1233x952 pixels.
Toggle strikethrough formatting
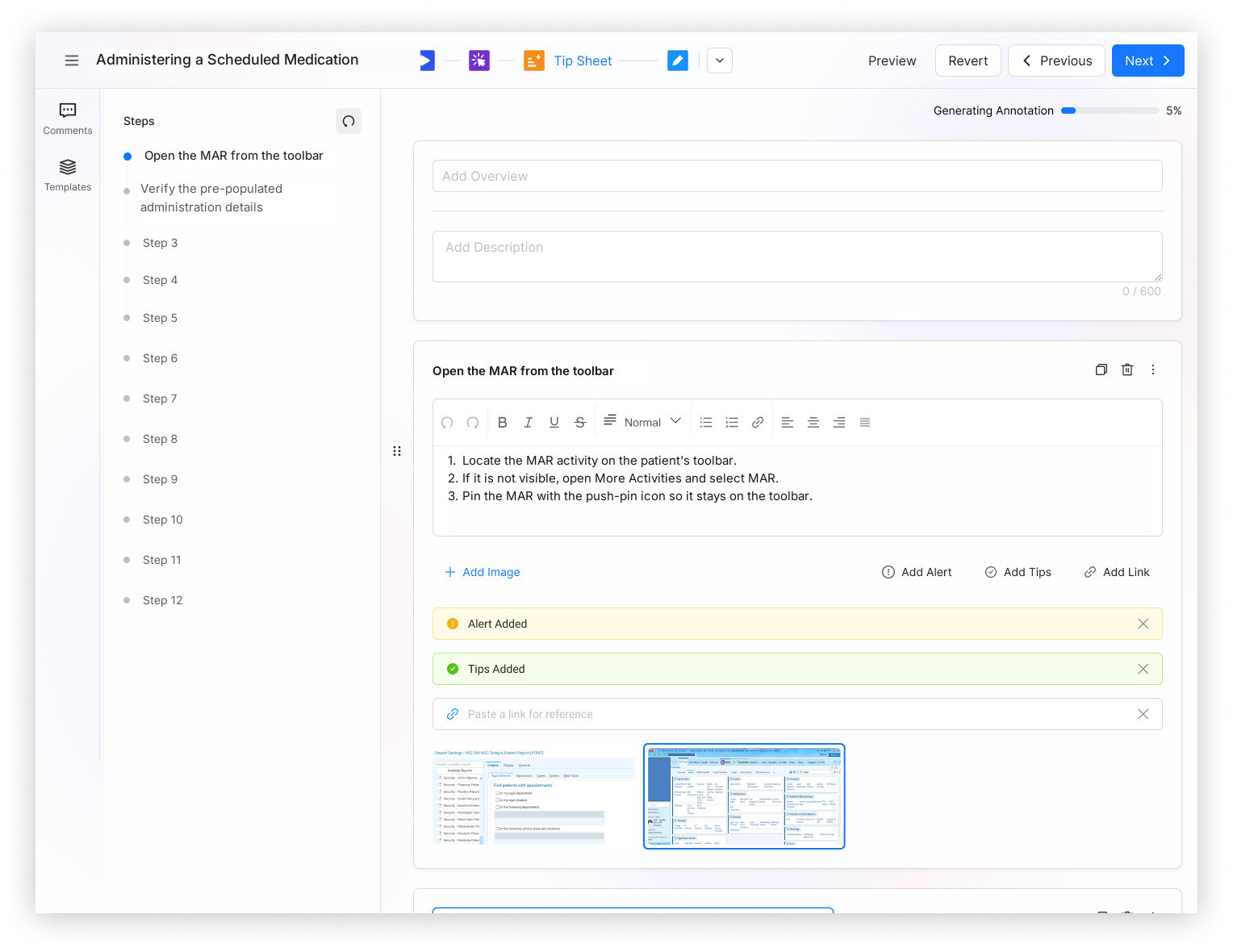579,422
